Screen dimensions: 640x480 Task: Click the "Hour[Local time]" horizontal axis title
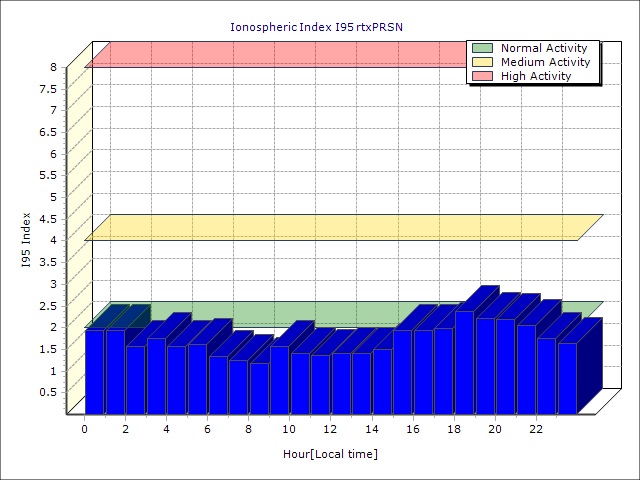(x=329, y=454)
